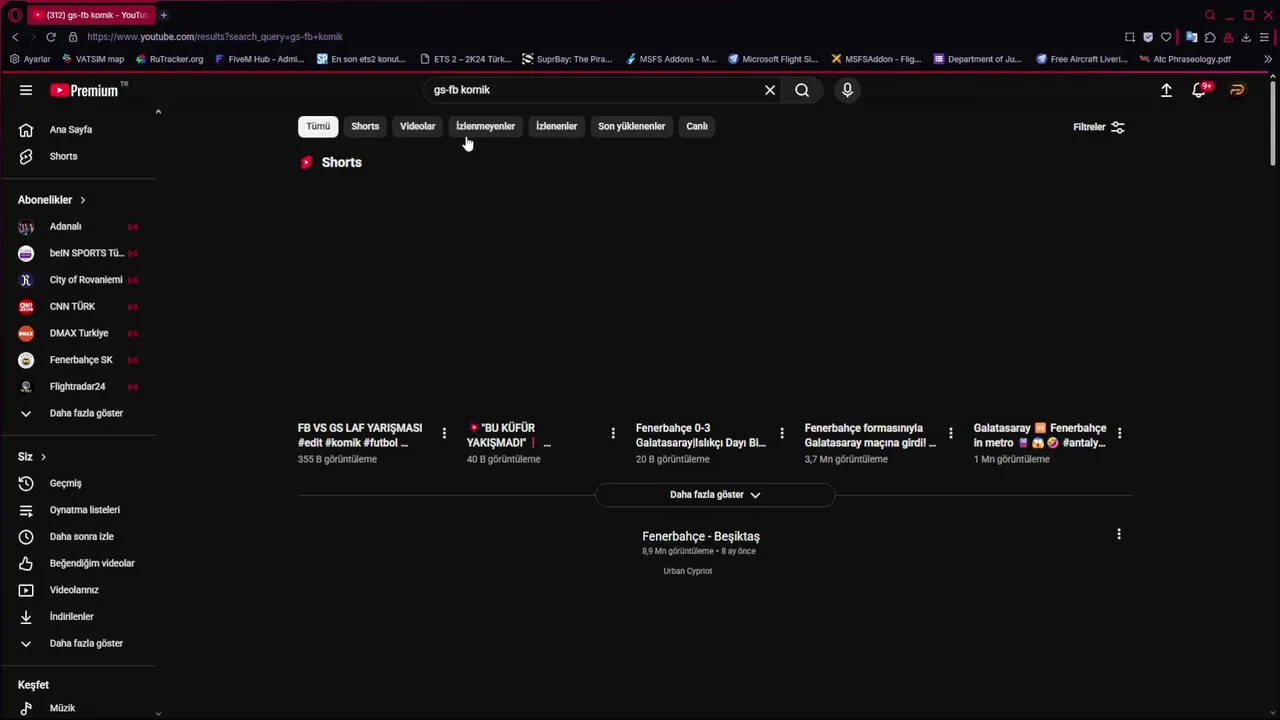The width and height of the screenshot is (1280, 720).
Task: Show options for Galatasaray Fenerbahçe metro short
Action: pyautogui.click(x=1119, y=433)
